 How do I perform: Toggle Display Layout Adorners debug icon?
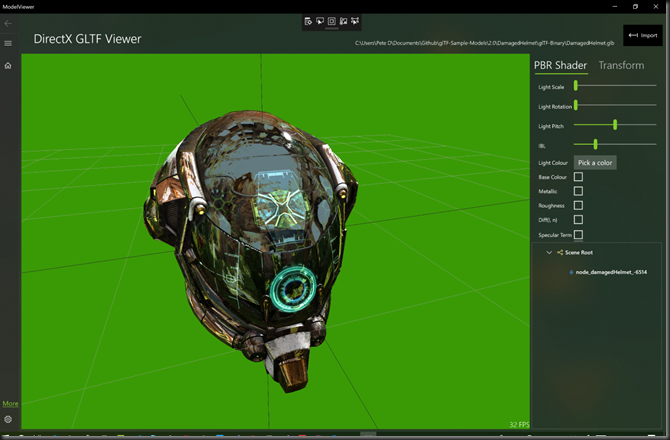click(332, 21)
